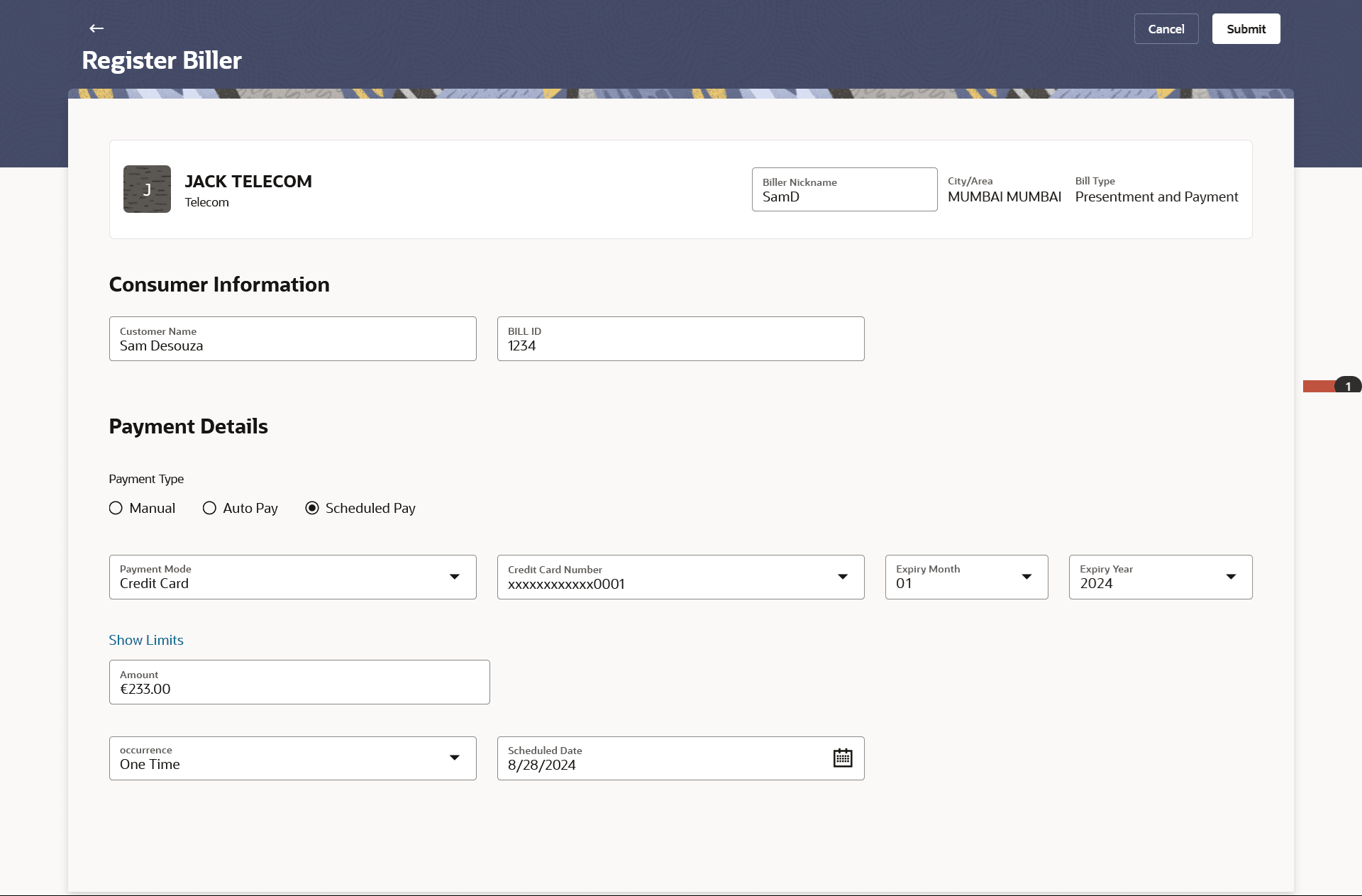Open the Scheduled Date calendar picker
Image resolution: width=1362 pixels, height=896 pixels.
(x=842, y=758)
